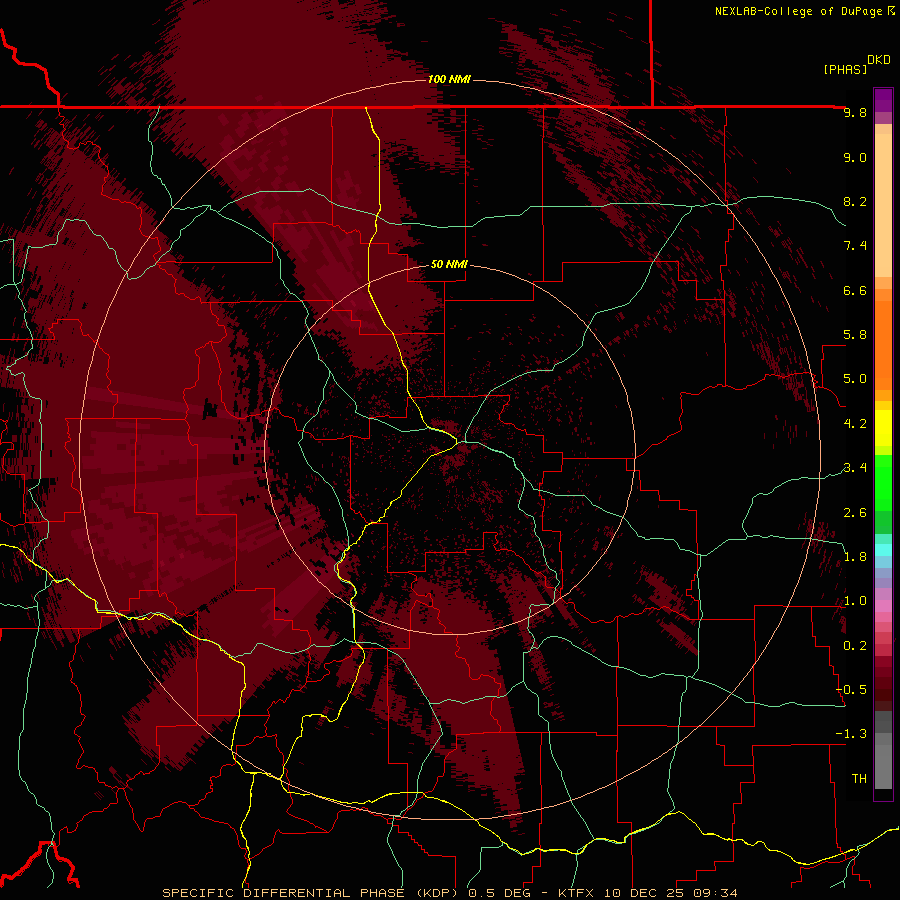Screen dimensions: 900x900
Task: Pick the purple segment topping the color scale
Action: [x=883, y=100]
